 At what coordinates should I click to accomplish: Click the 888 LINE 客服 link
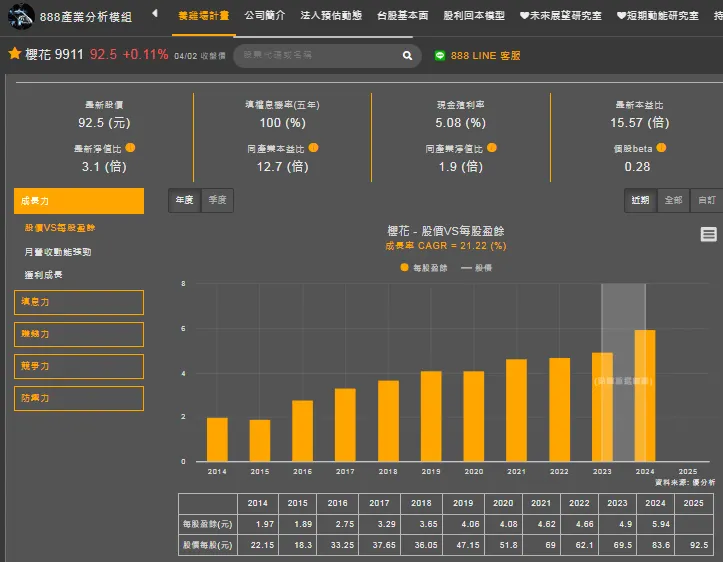tap(486, 56)
